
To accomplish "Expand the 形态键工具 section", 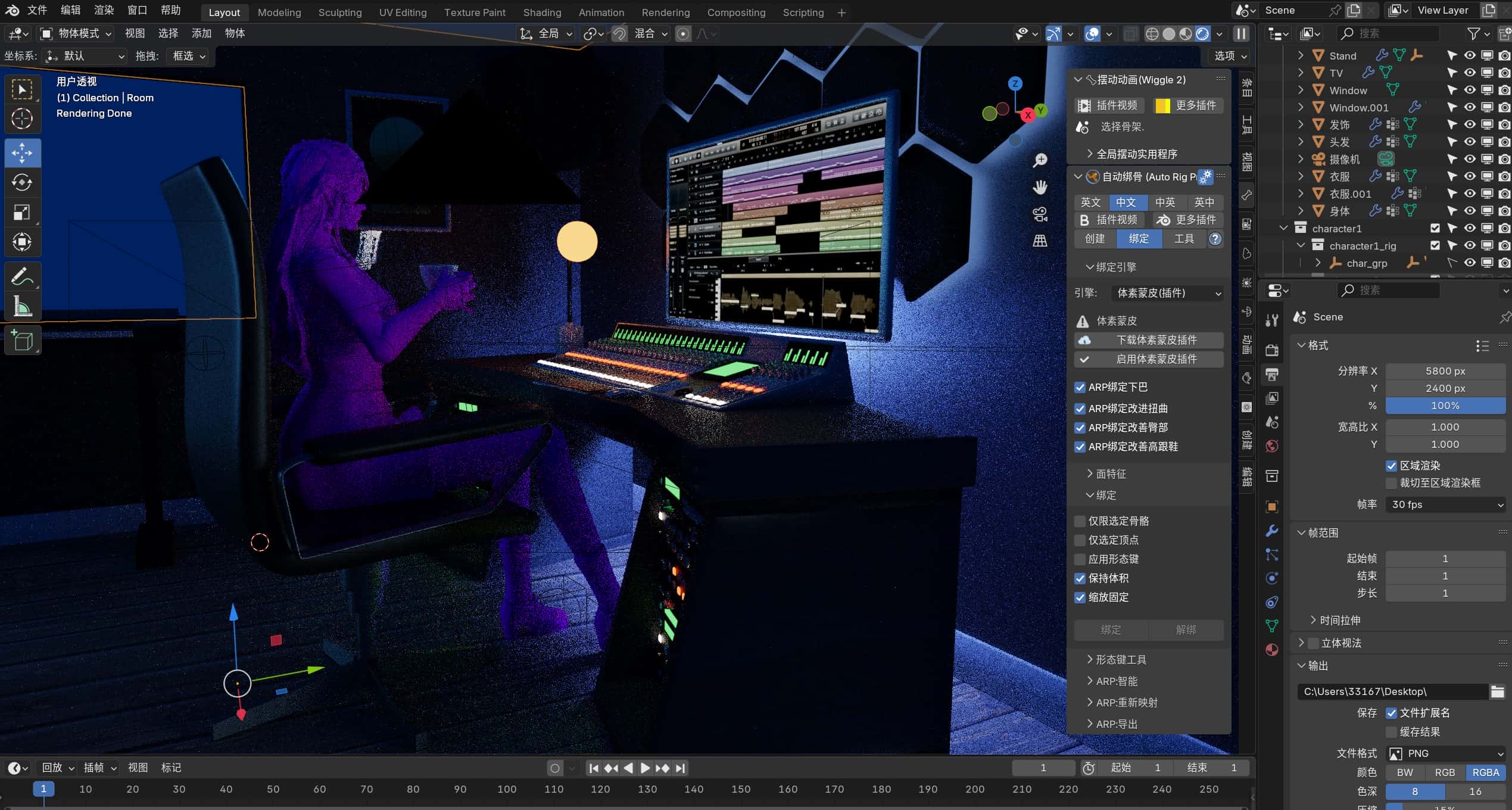I will (1120, 659).
